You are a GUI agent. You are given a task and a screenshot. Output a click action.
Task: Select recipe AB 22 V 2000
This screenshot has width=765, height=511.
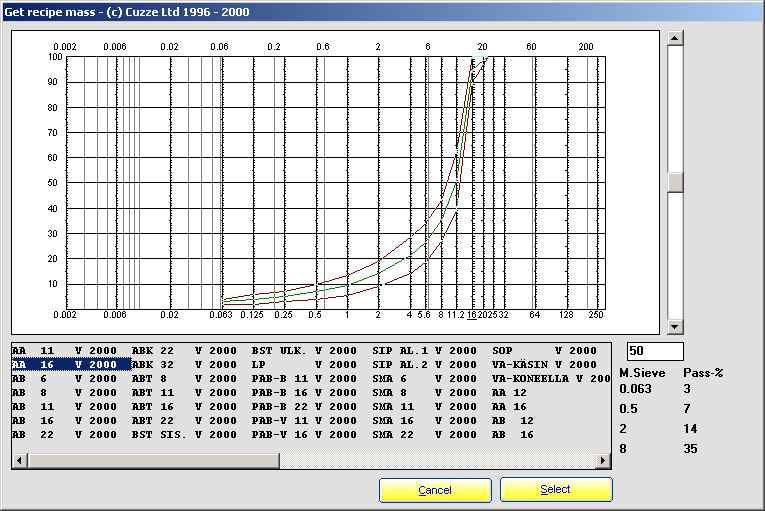pos(65,435)
